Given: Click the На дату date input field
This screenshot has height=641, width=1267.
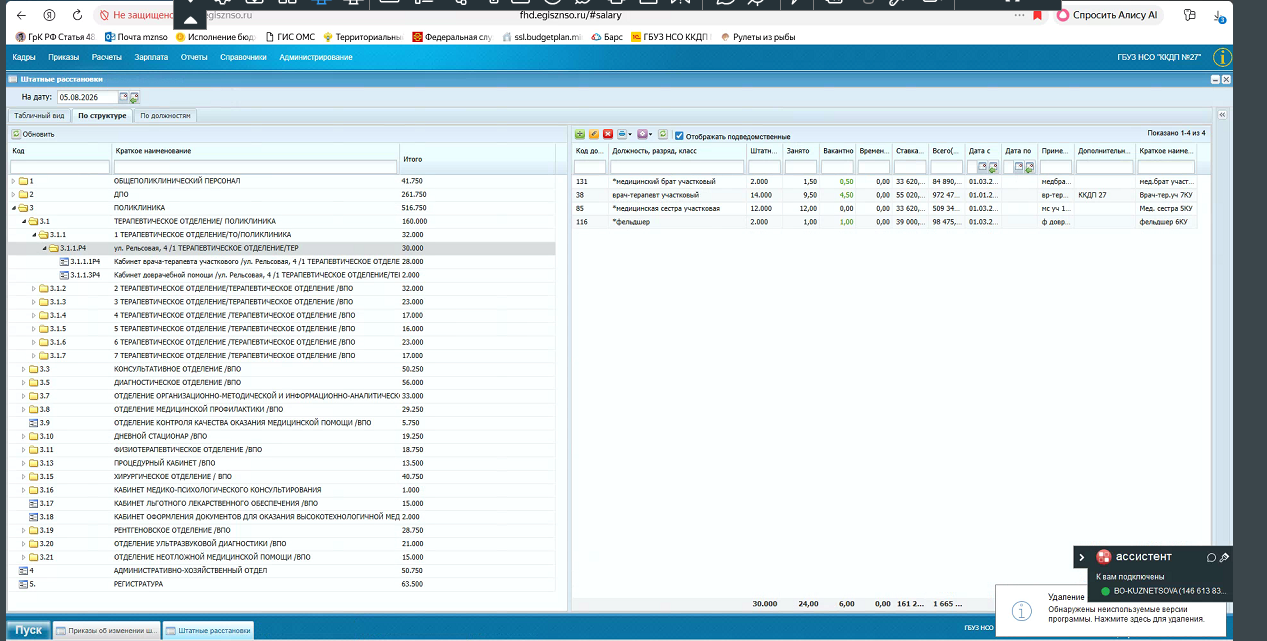Looking at the screenshot, I should tap(87, 97).
